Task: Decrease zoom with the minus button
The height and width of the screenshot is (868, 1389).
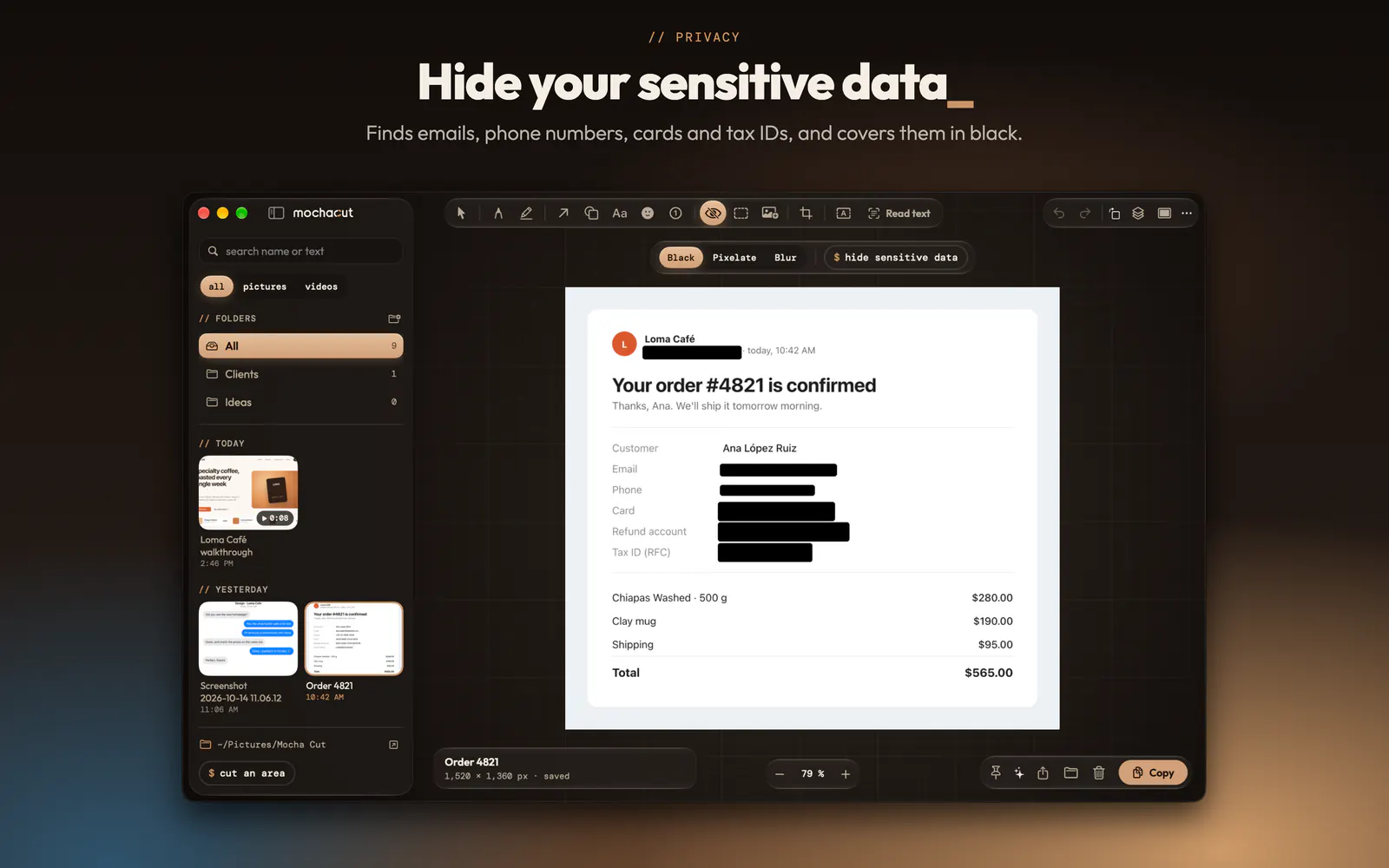Action: click(x=780, y=774)
